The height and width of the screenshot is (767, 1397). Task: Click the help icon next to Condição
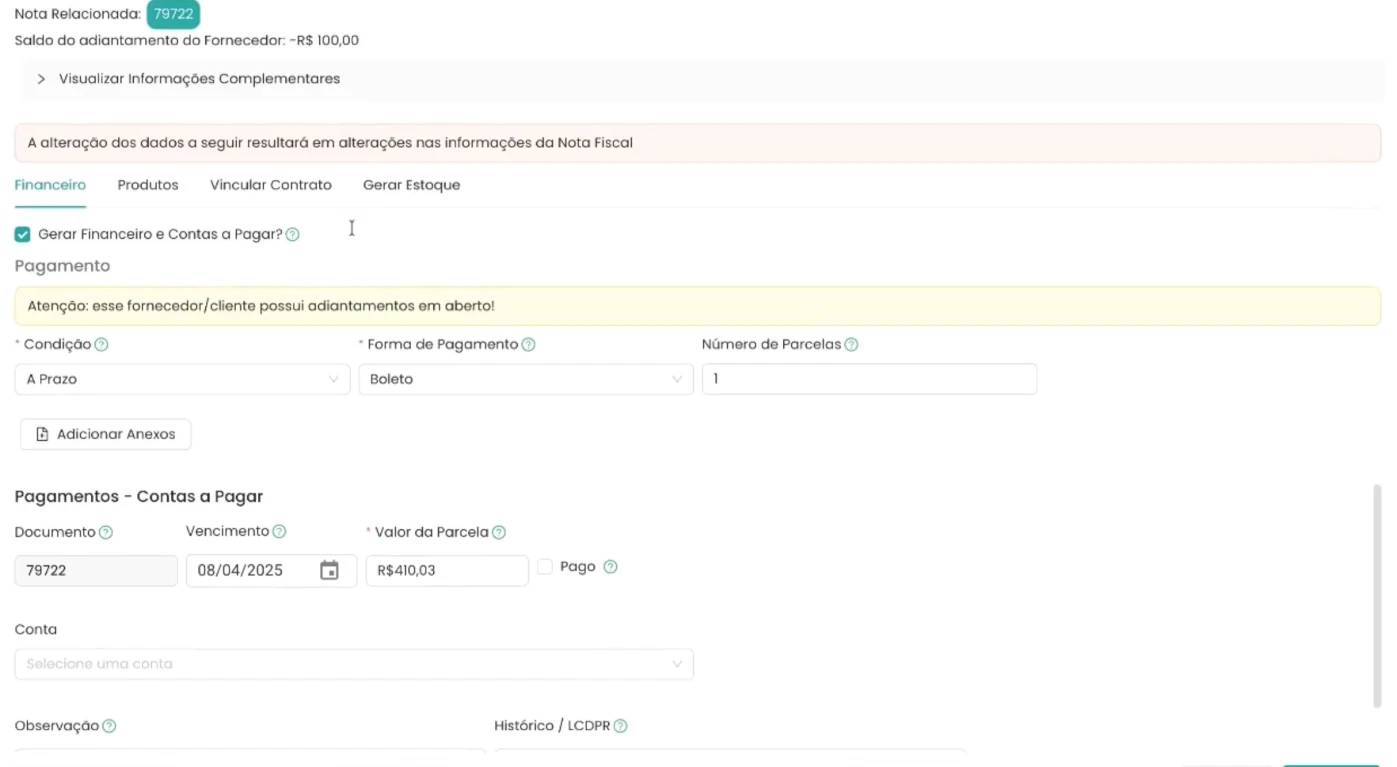point(101,344)
